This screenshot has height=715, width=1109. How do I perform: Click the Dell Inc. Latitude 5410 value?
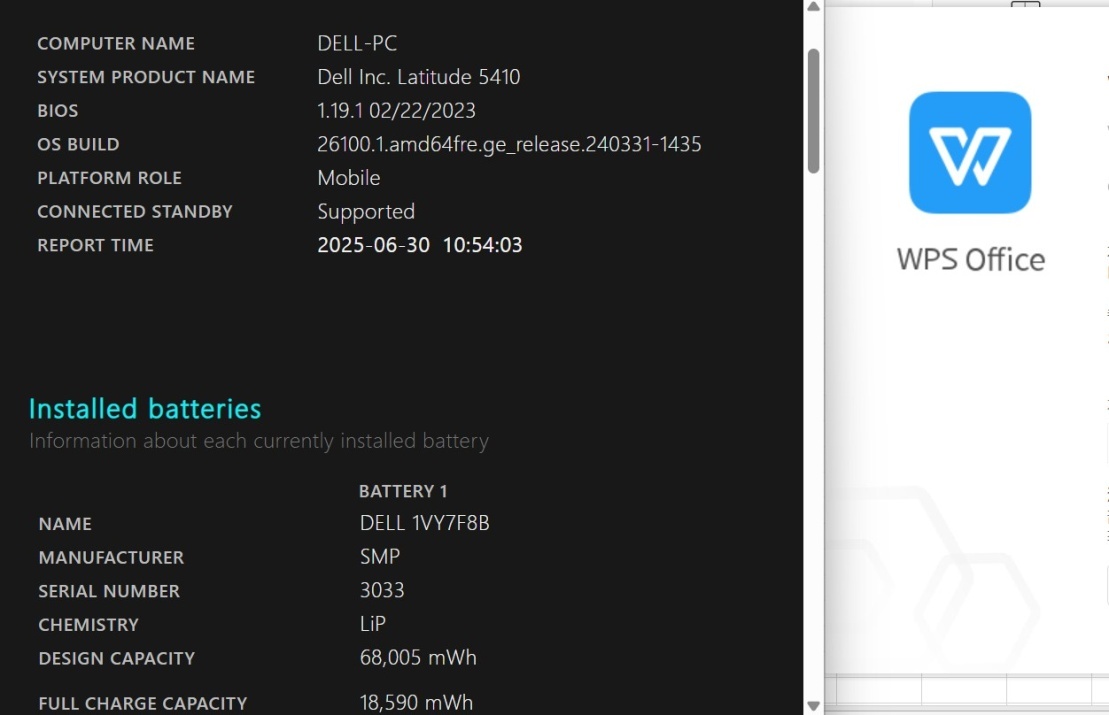pyautogui.click(x=419, y=76)
